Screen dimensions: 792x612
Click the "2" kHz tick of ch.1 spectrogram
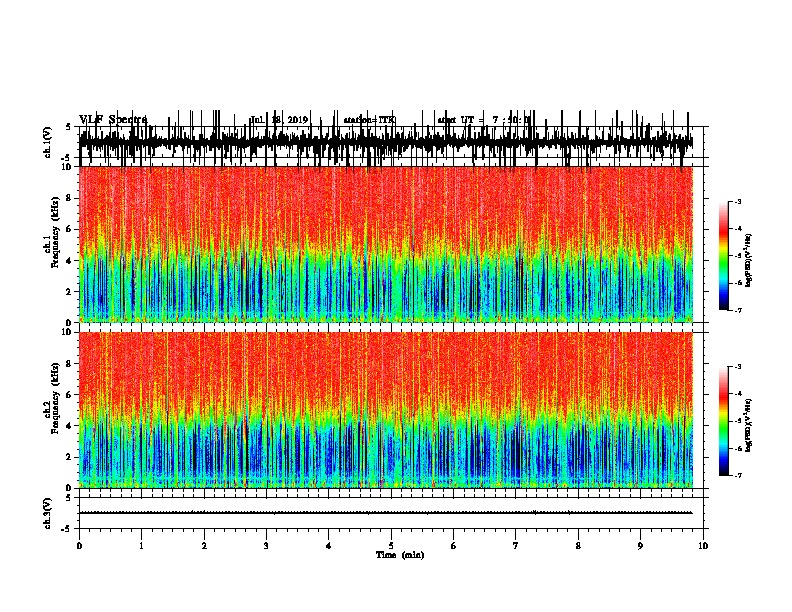coord(69,291)
